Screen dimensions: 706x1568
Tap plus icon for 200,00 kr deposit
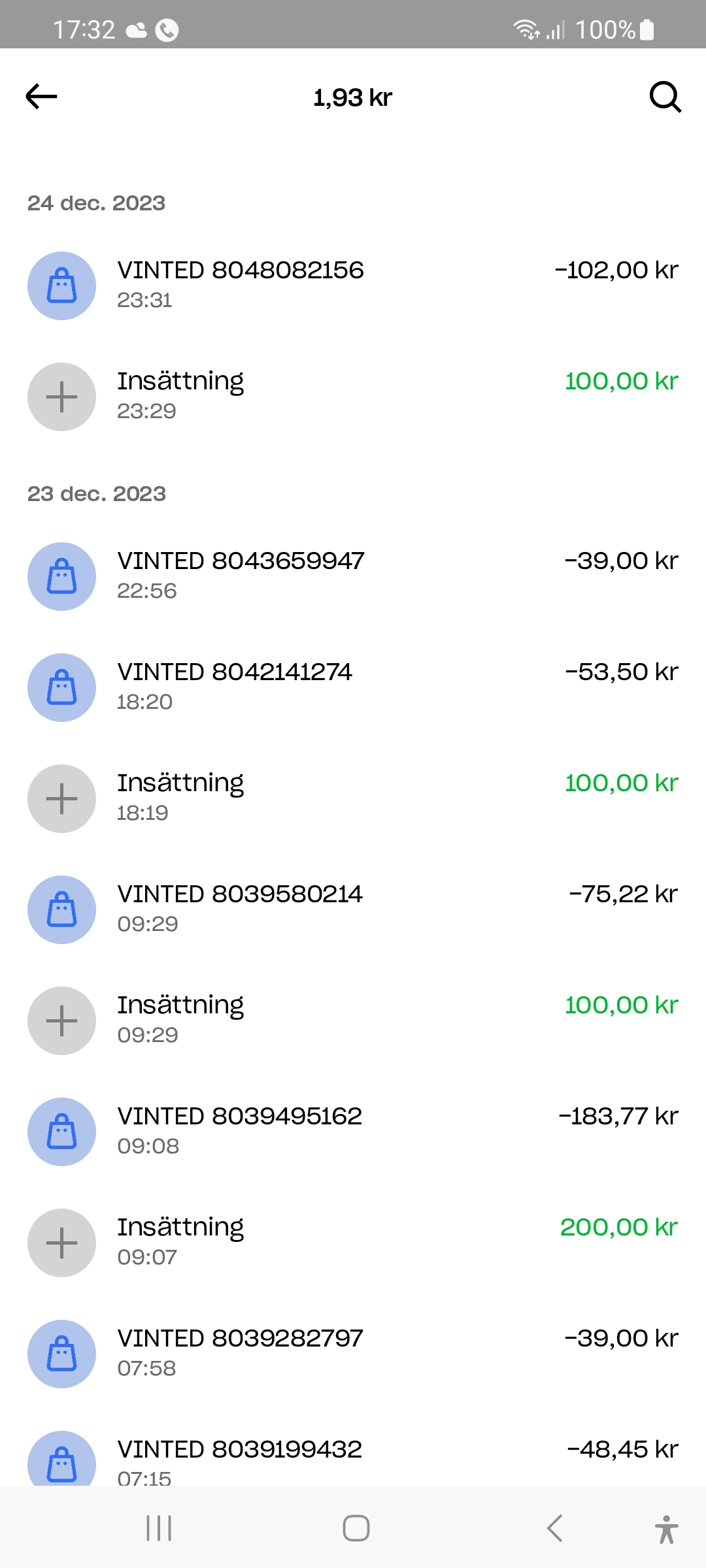click(62, 1243)
